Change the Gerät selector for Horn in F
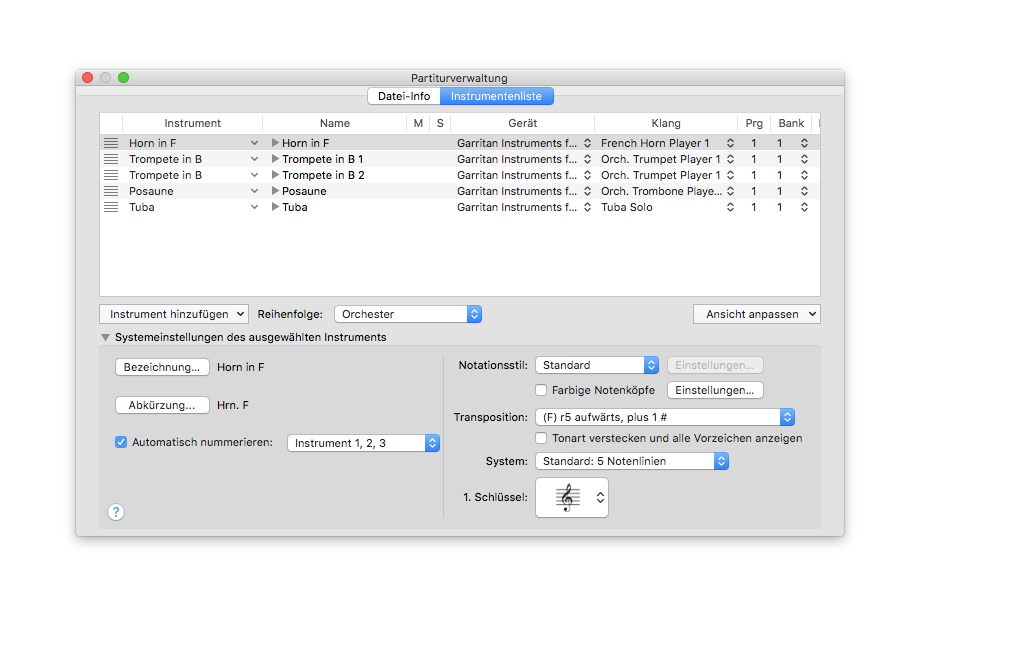 click(587, 143)
